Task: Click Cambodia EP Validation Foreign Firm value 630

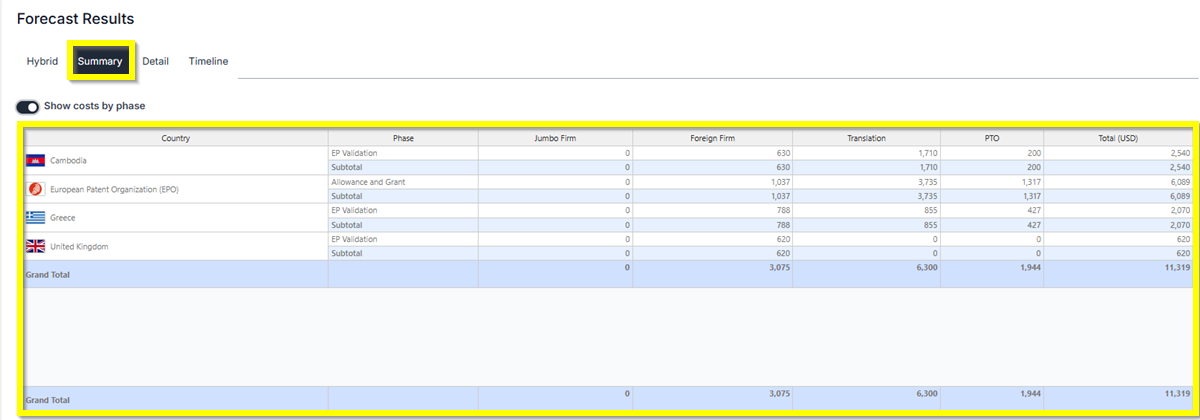Action: 783,153
